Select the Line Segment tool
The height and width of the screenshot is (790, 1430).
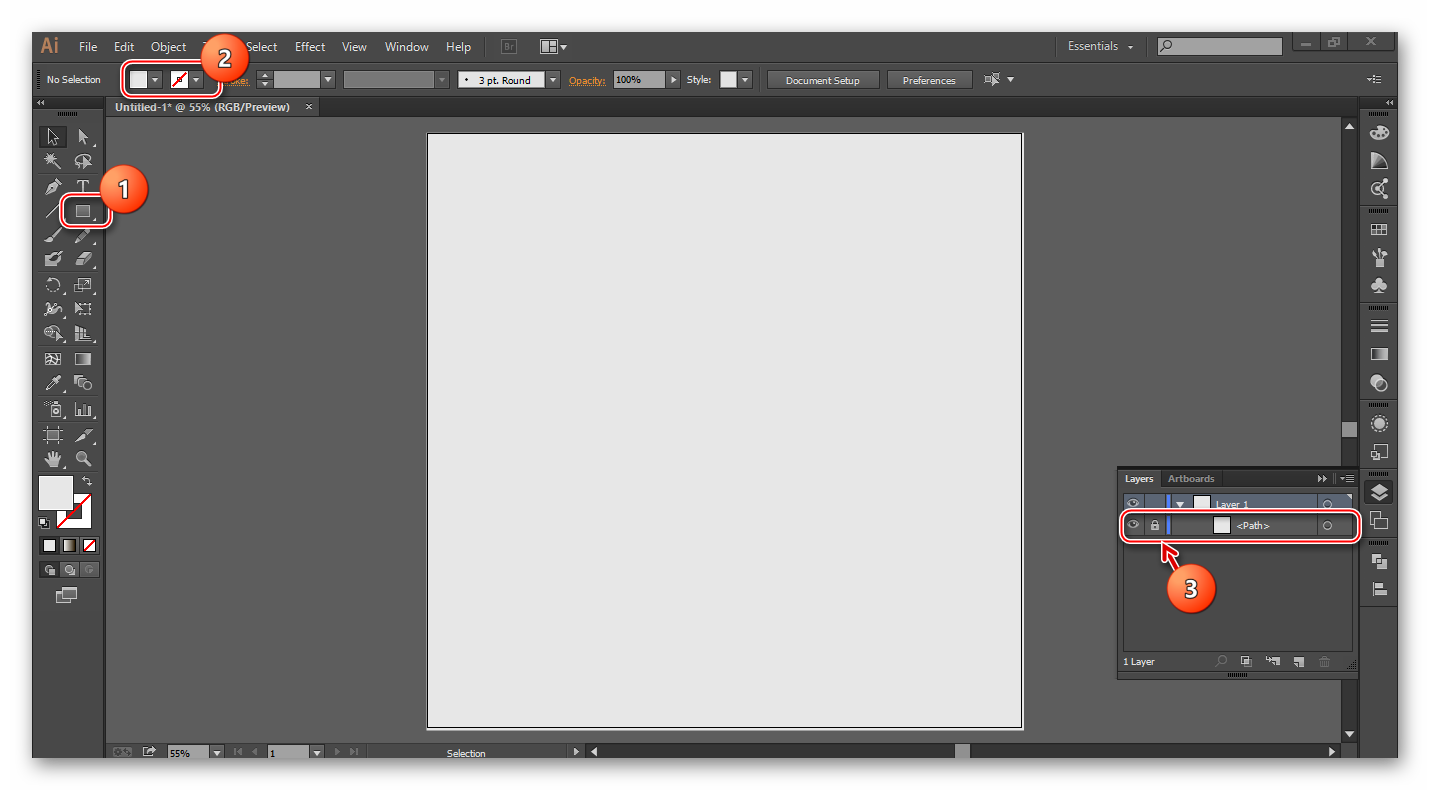[x=53, y=211]
